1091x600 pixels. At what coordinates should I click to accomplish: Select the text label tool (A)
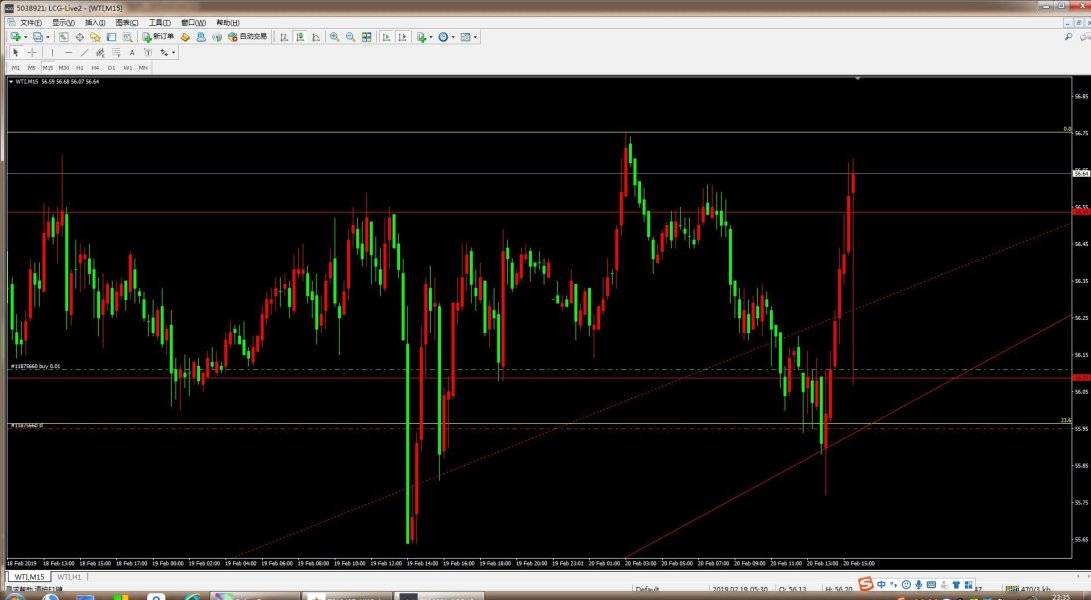tap(131, 52)
